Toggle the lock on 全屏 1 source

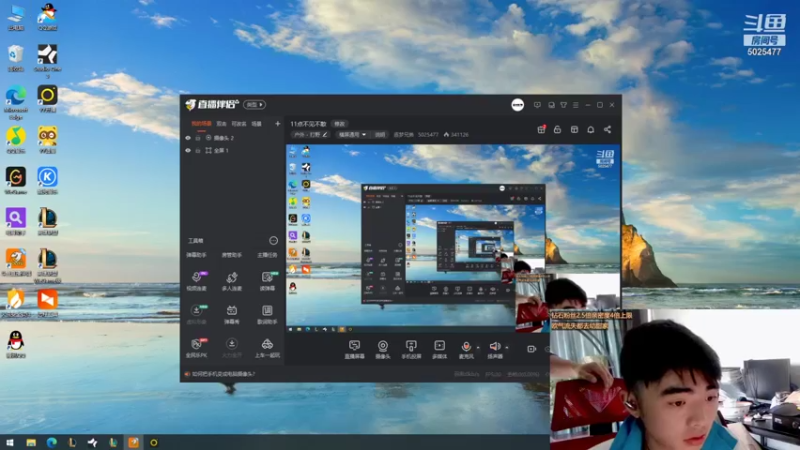(198, 151)
